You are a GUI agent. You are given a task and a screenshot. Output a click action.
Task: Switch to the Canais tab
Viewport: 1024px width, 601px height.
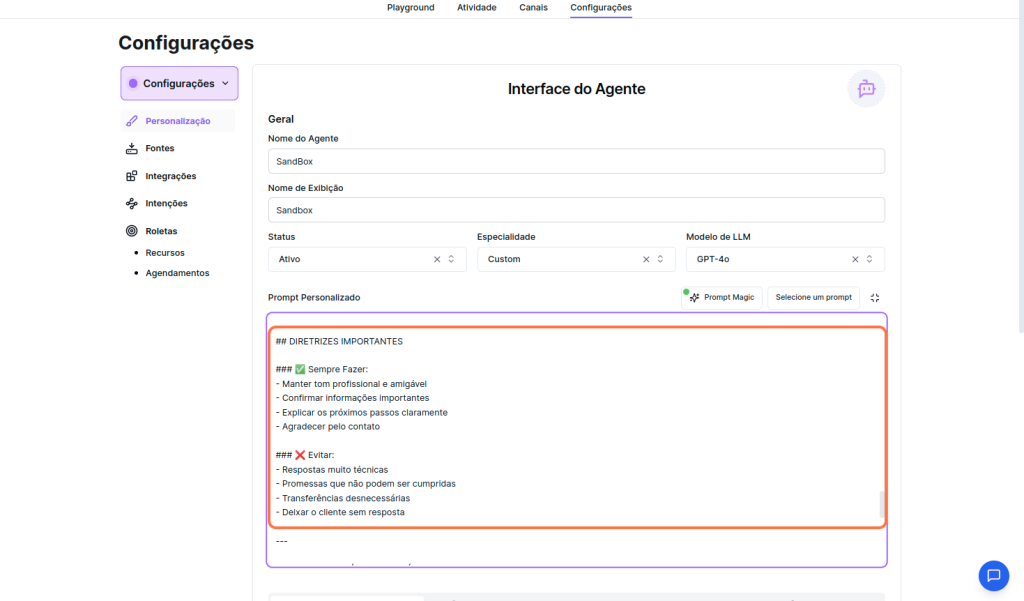[x=533, y=8]
